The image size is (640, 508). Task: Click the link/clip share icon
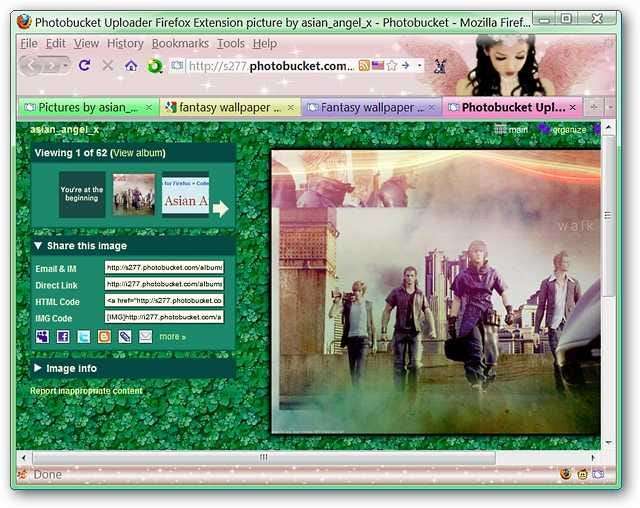point(124,337)
